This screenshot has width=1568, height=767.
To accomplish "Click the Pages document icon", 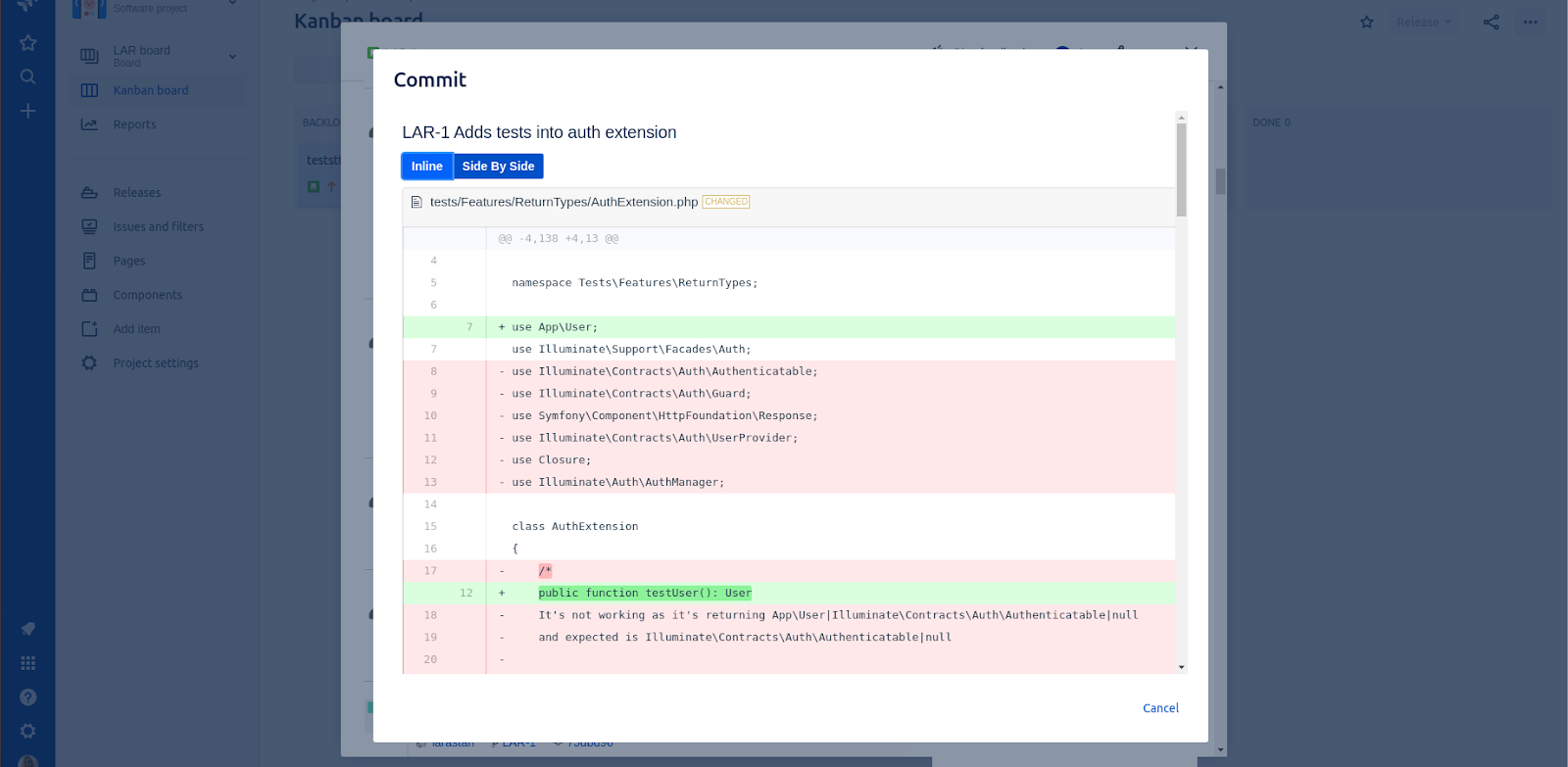I will [89, 261].
